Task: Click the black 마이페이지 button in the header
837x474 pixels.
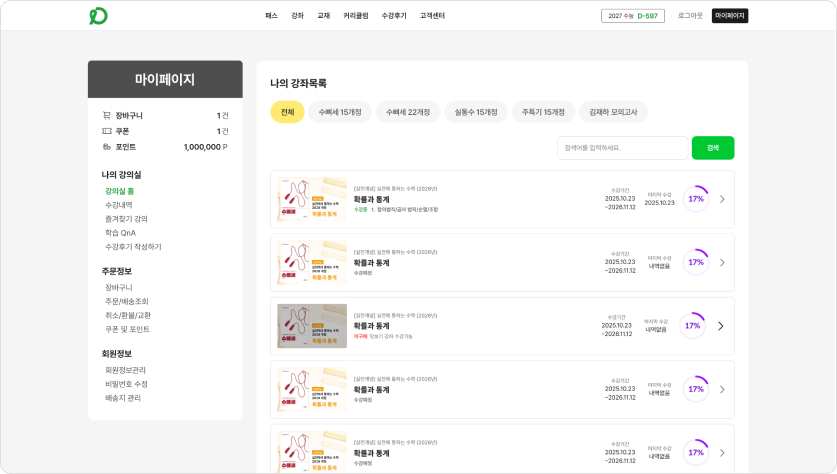Action: tap(729, 16)
